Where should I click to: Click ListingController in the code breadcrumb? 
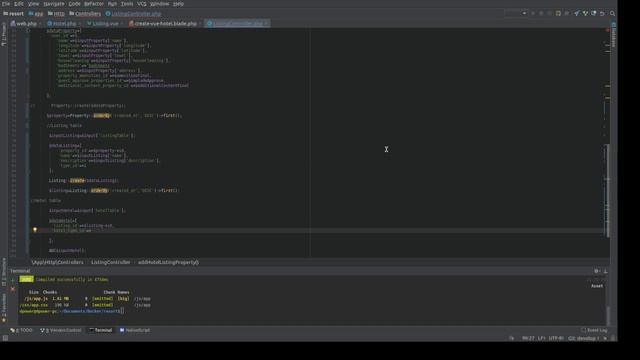pos(111,262)
